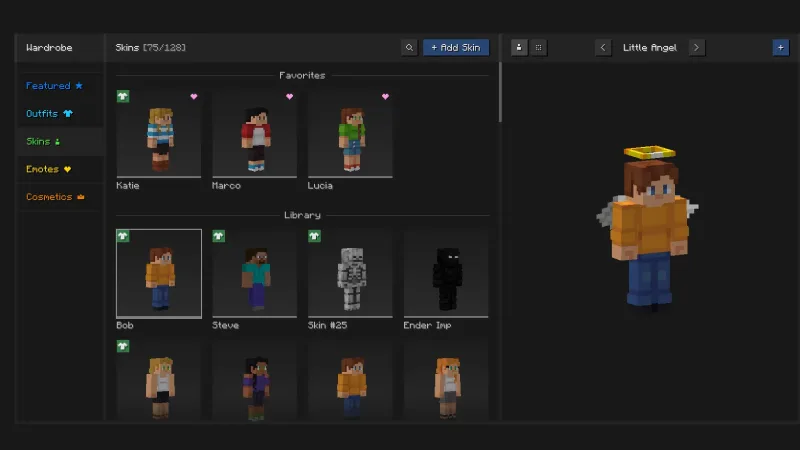This screenshot has width=800, height=450.
Task: Select the Bob skin thumbnail
Action: 159,273
